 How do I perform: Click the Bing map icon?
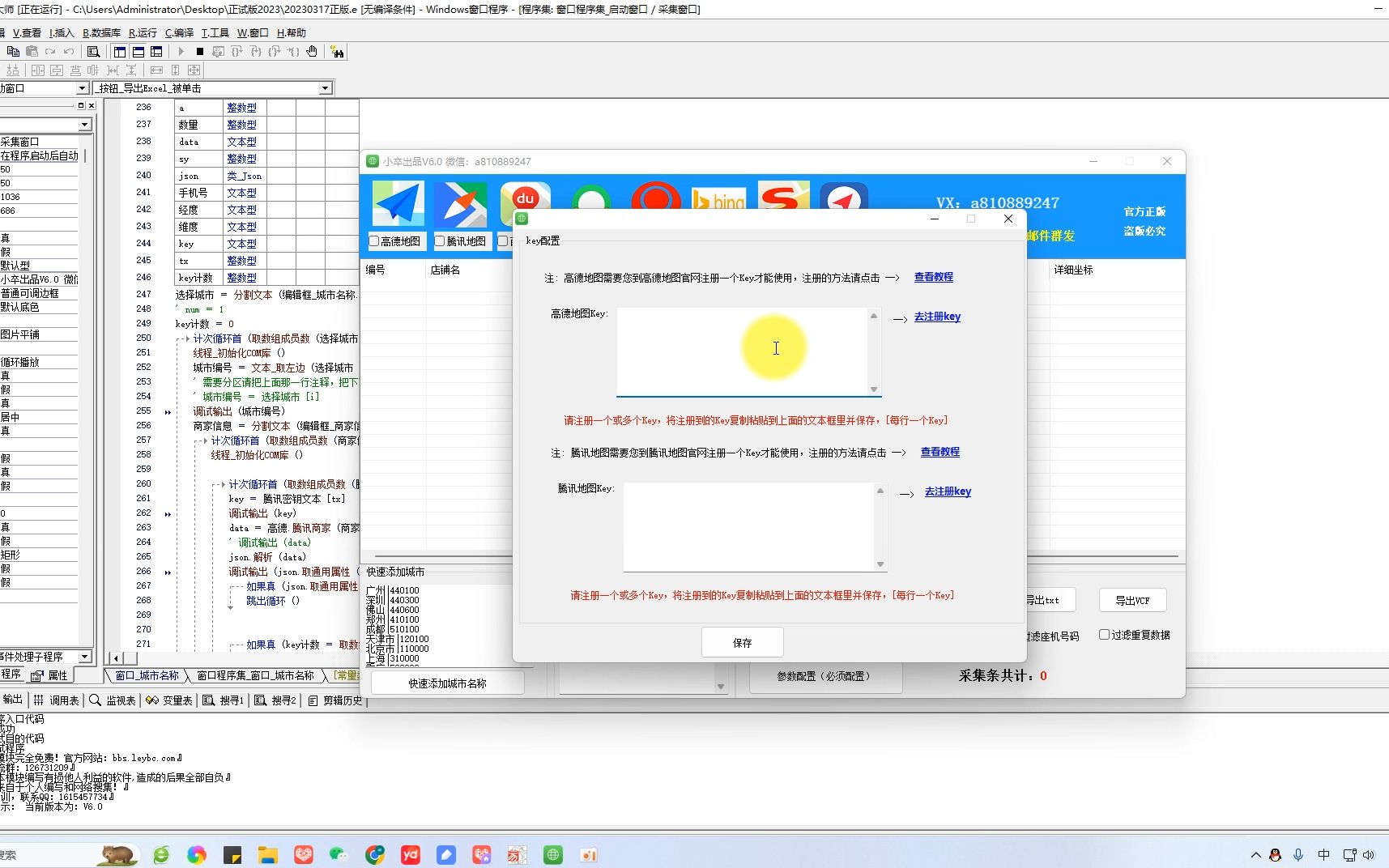click(718, 199)
